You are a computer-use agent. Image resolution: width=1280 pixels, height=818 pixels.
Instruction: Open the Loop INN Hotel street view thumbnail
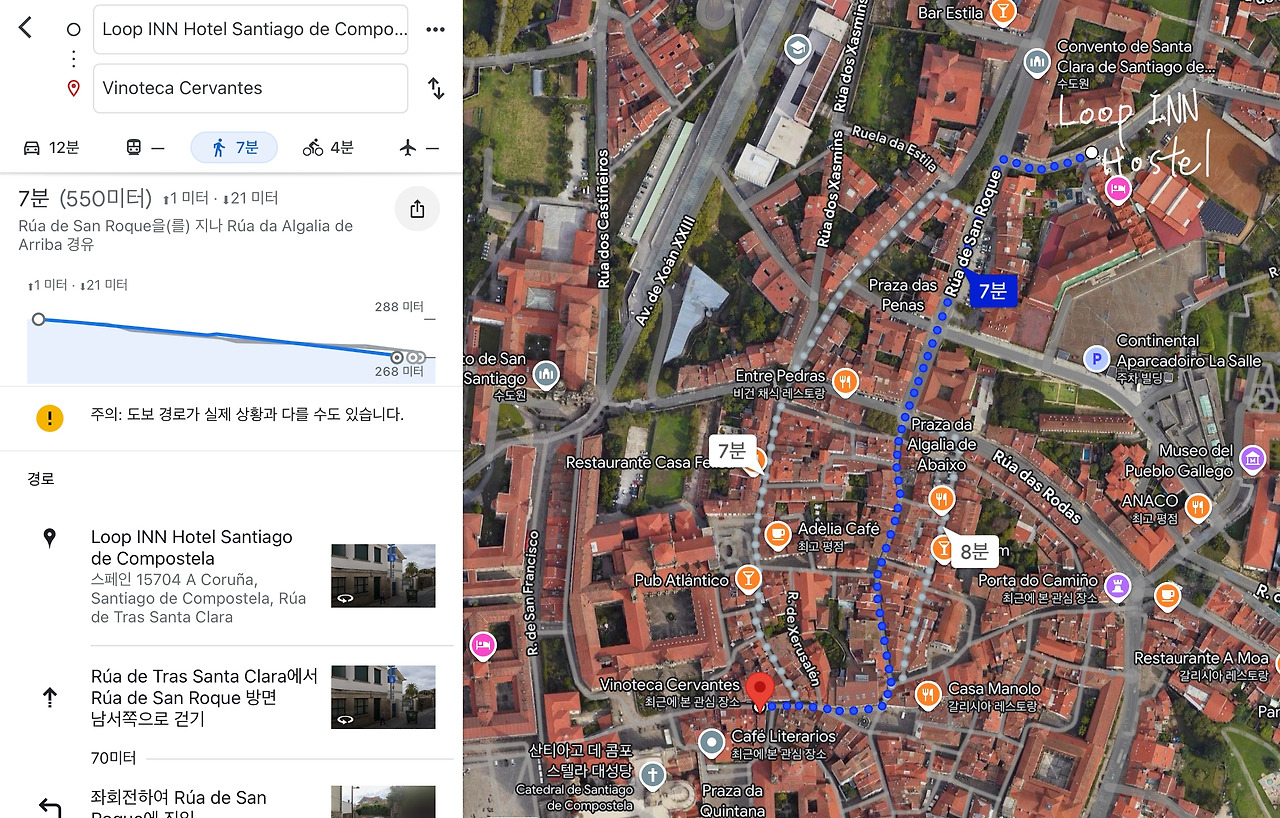pyautogui.click(x=383, y=575)
